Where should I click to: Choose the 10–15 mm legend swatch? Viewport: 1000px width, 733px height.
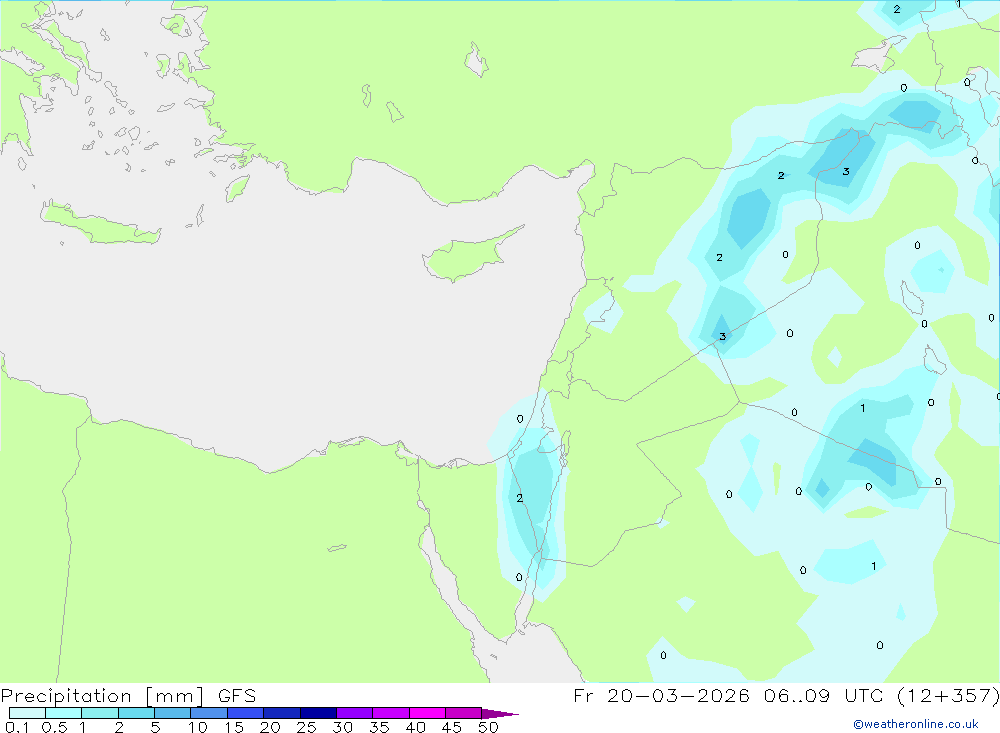209,713
